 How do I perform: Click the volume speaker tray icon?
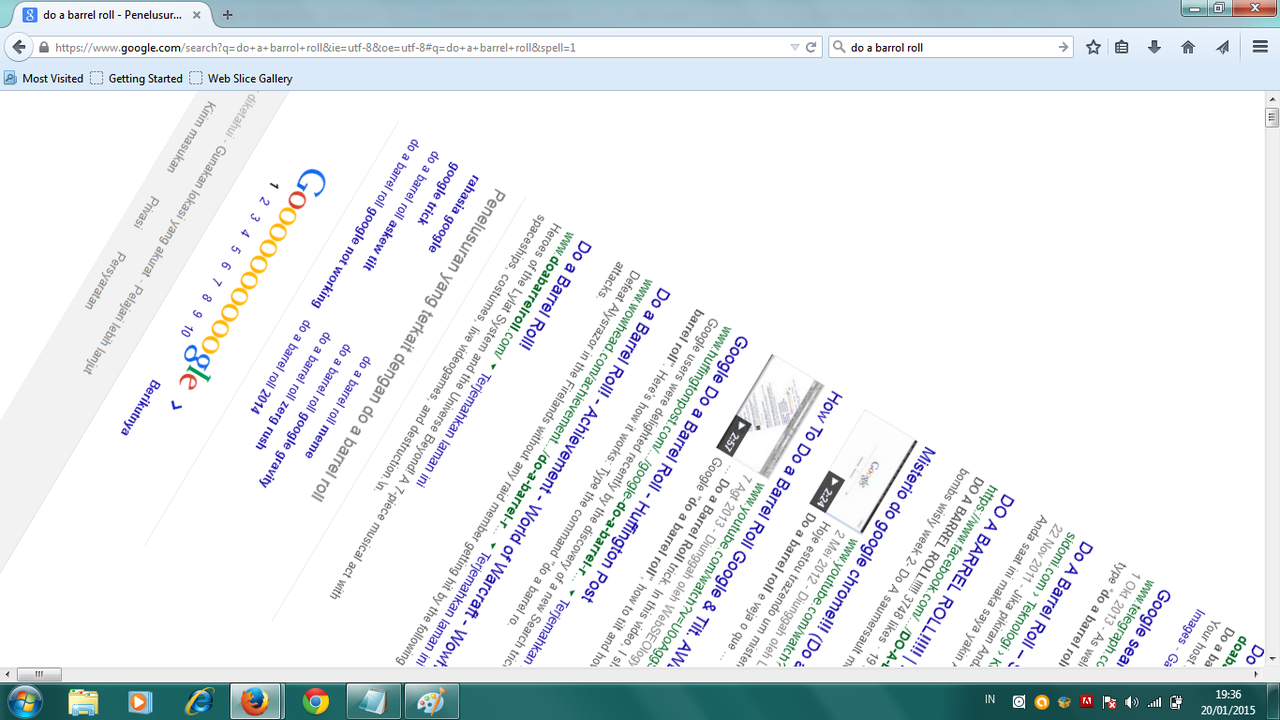1133,702
